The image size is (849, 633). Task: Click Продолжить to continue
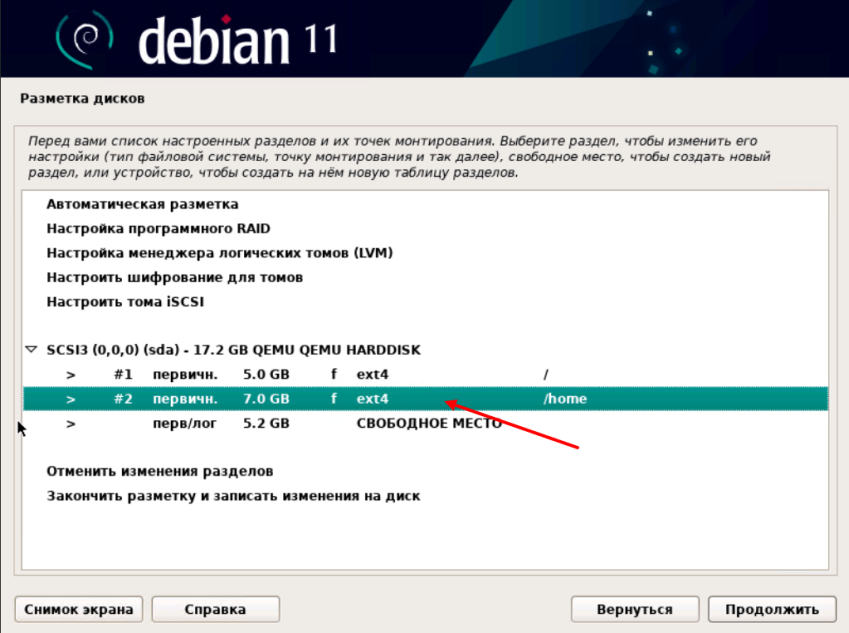tap(772, 609)
